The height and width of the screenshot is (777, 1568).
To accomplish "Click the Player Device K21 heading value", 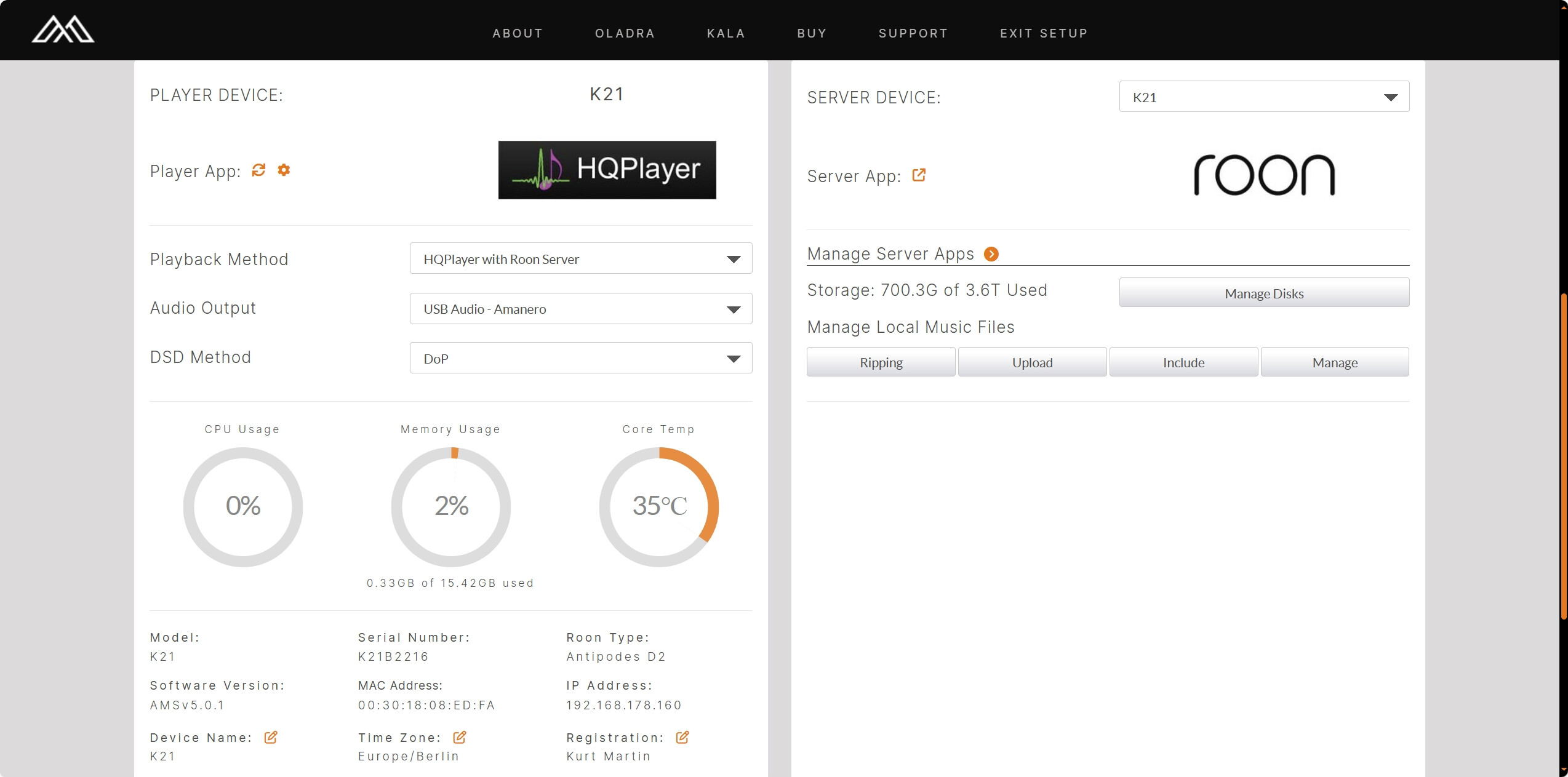I will click(607, 94).
